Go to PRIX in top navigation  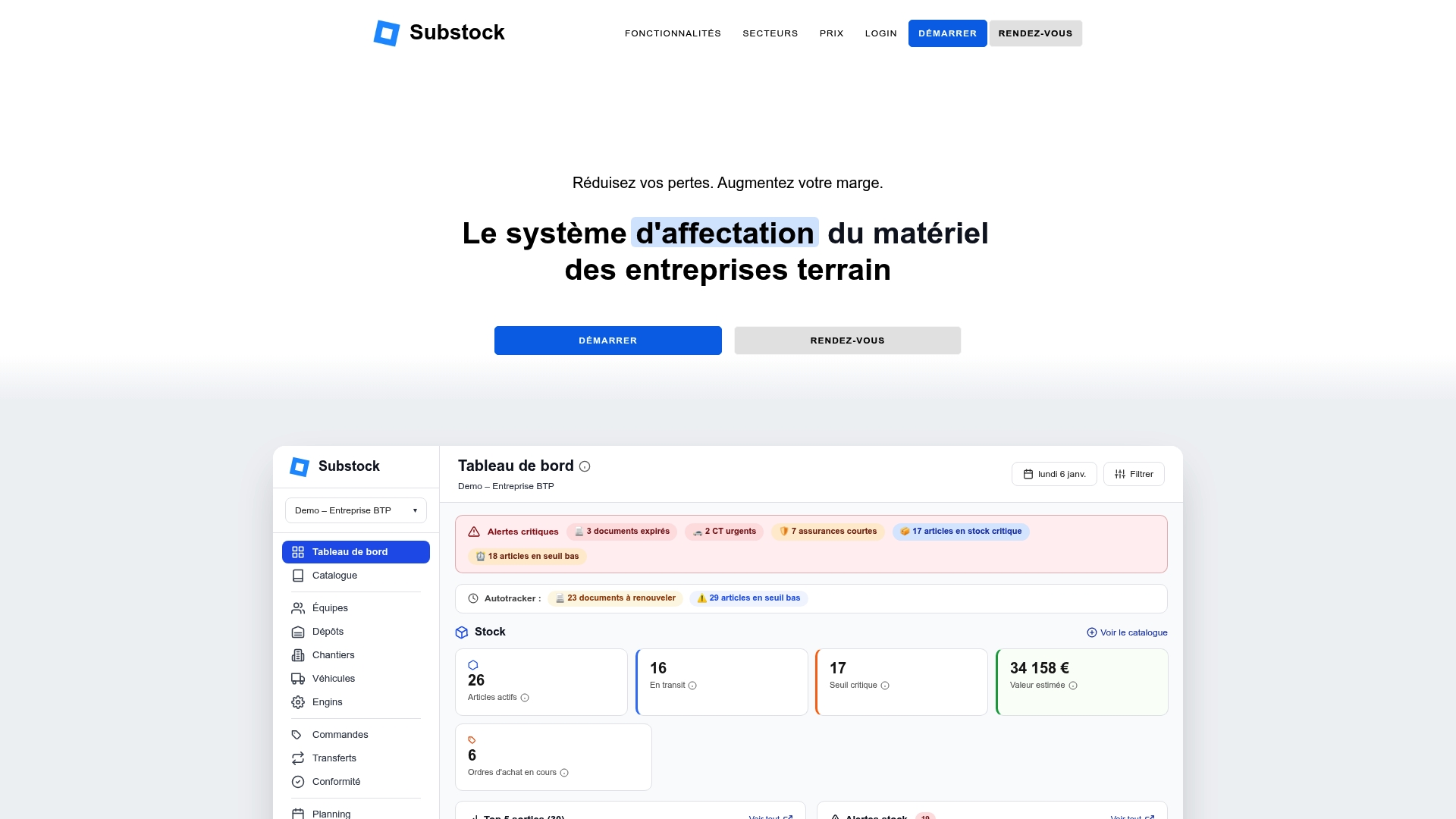831,33
